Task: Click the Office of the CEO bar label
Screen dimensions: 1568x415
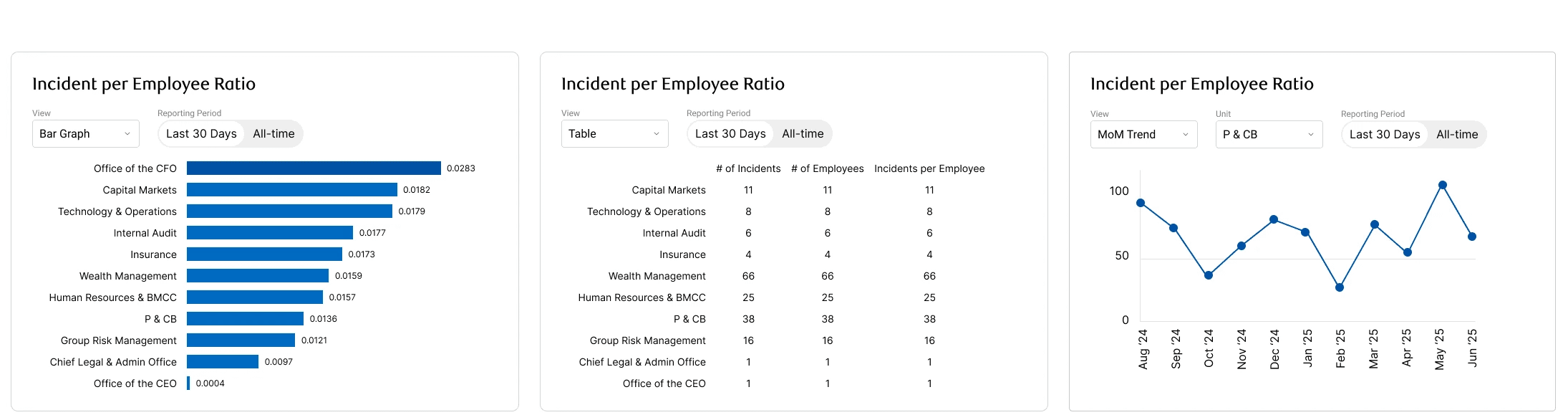Action: tap(135, 383)
